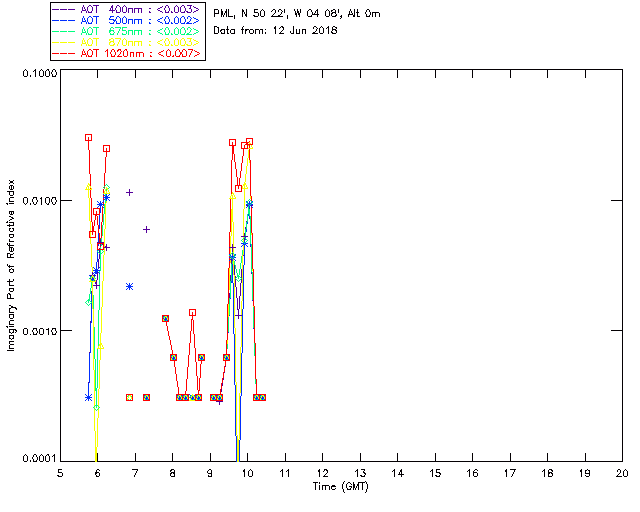This screenshot has height=512, width=640.
Task: Click the x-axis tick label 15
Action: (434, 472)
